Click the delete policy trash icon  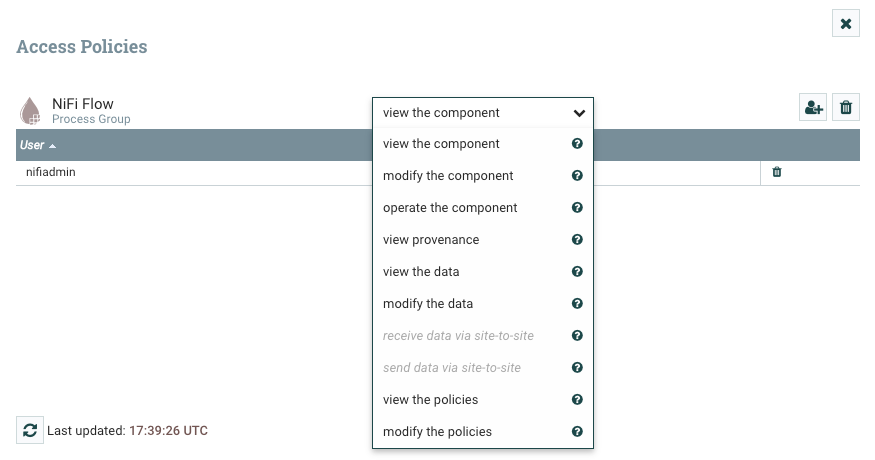(846, 108)
